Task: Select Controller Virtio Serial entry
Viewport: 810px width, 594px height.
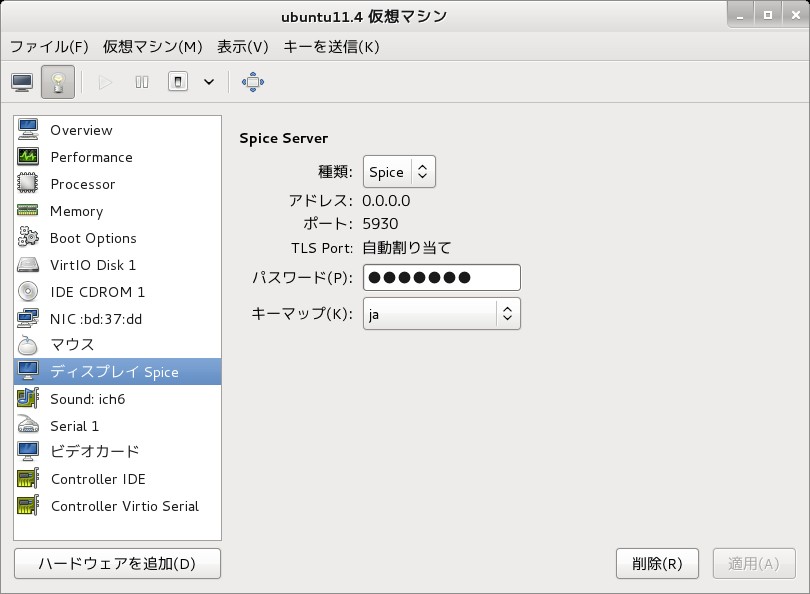Action: tap(118, 506)
